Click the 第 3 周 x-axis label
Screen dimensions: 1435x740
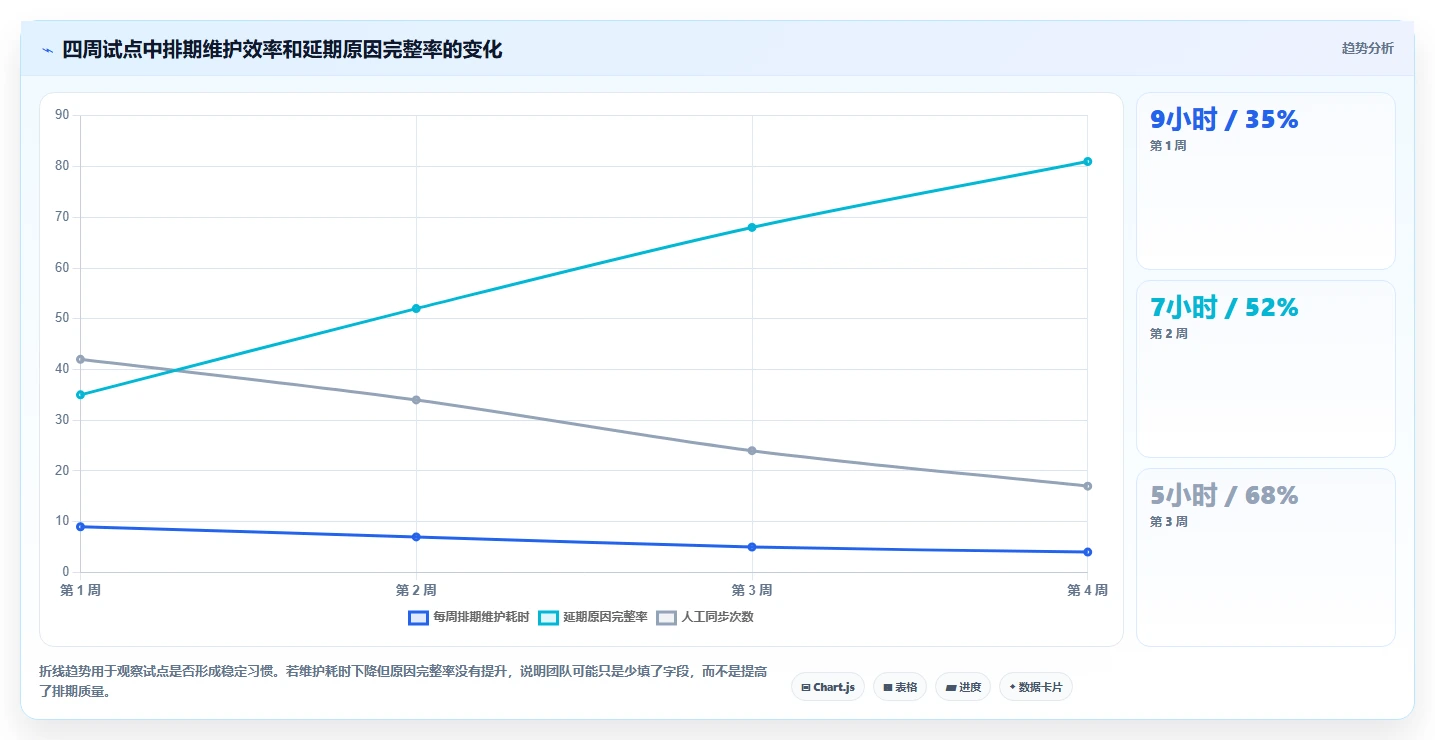point(752,590)
